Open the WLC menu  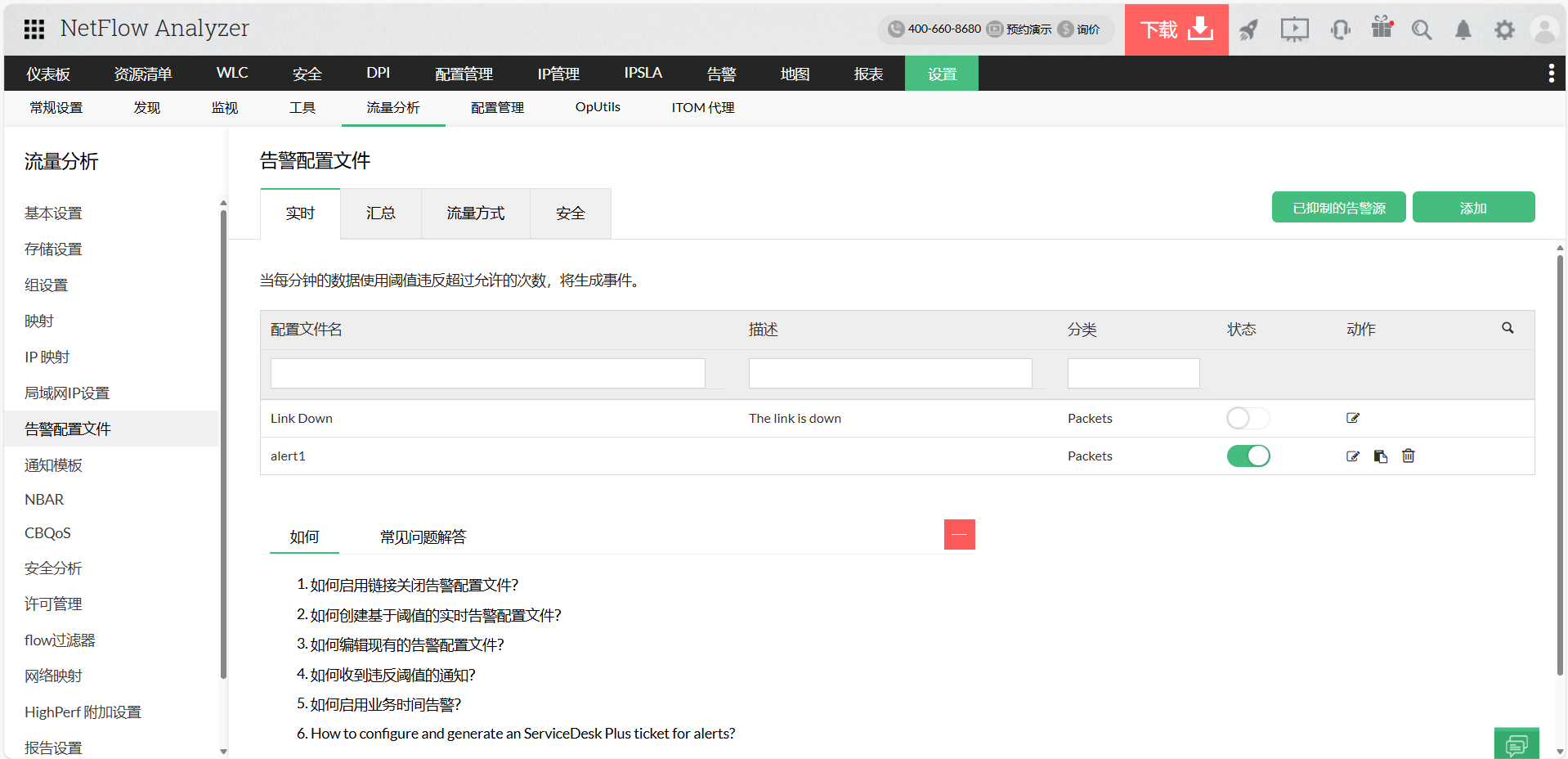pyautogui.click(x=232, y=73)
